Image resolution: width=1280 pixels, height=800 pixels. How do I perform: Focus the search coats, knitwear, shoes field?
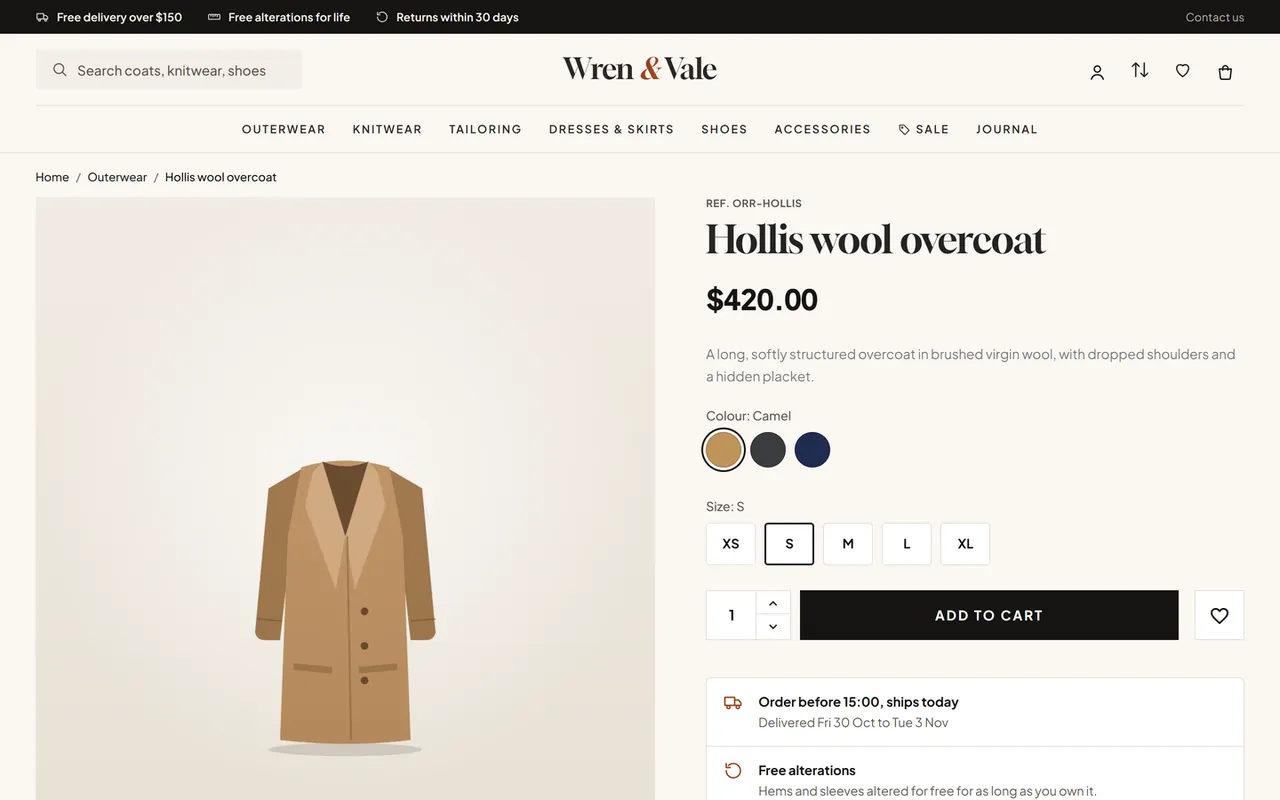pos(169,70)
